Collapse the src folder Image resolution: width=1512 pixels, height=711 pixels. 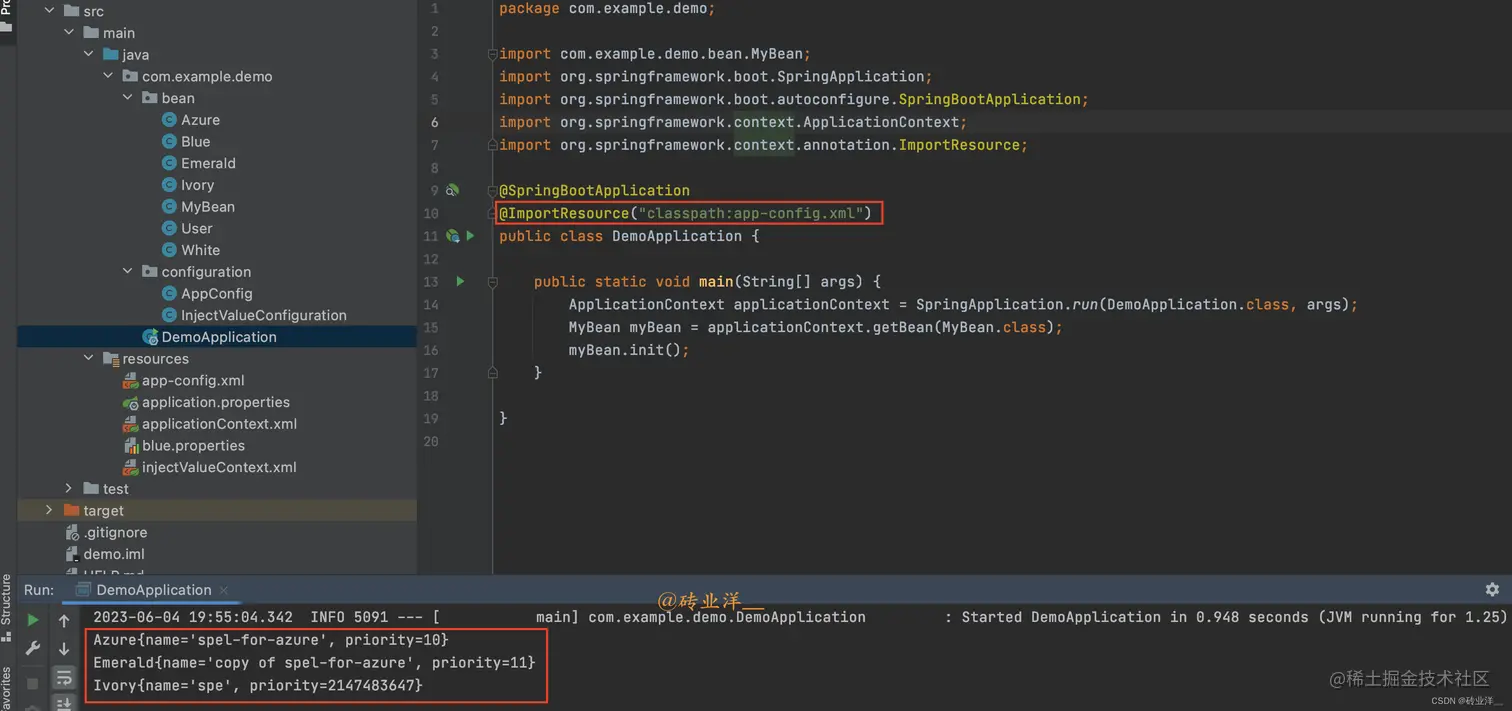[x=49, y=11]
